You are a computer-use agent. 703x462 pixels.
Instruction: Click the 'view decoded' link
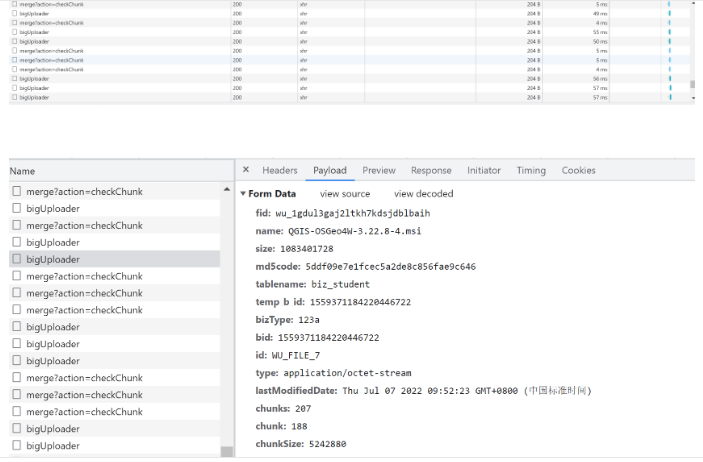[424, 194]
